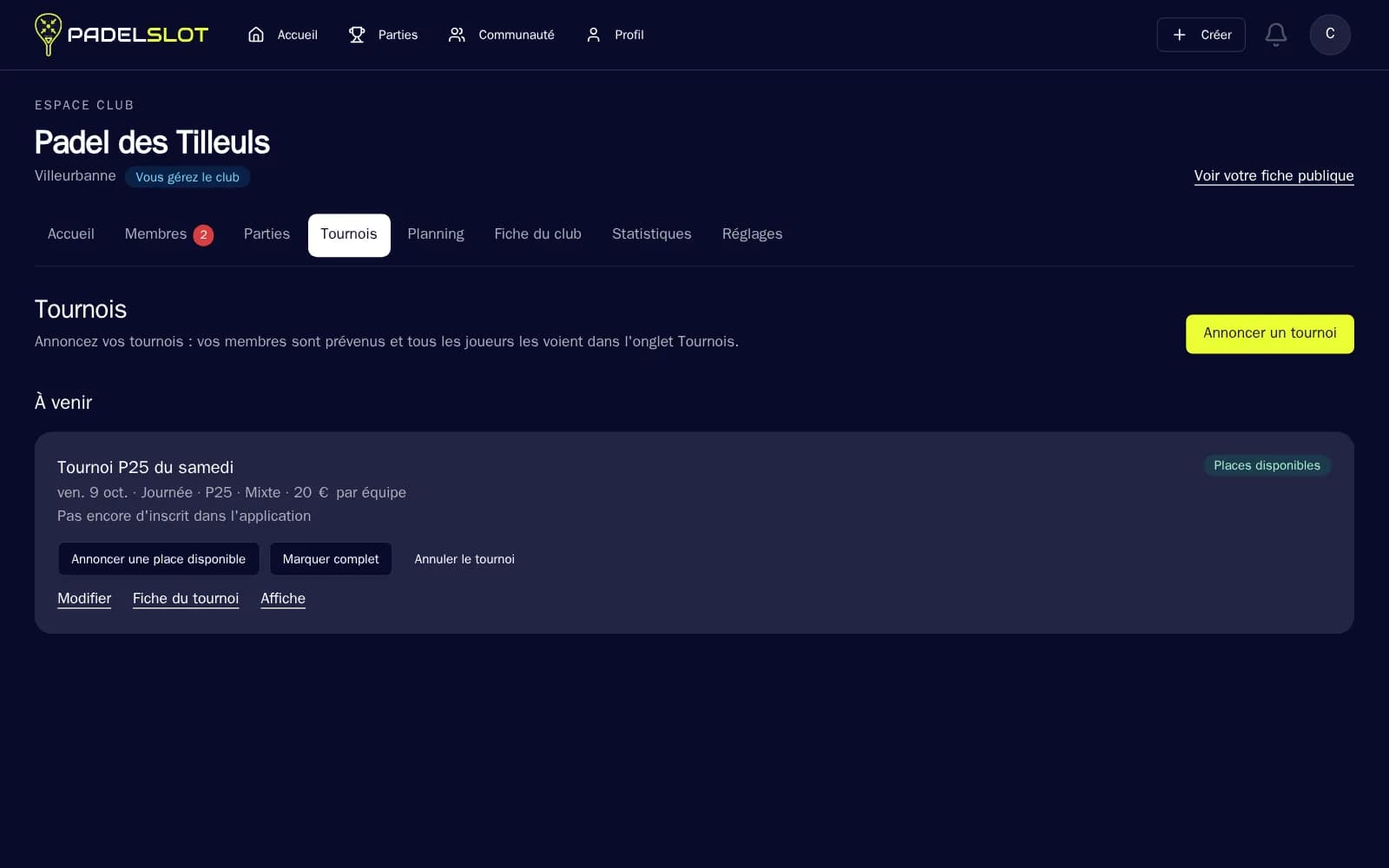Click the Villeurbanne location text

(x=76, y=175)
